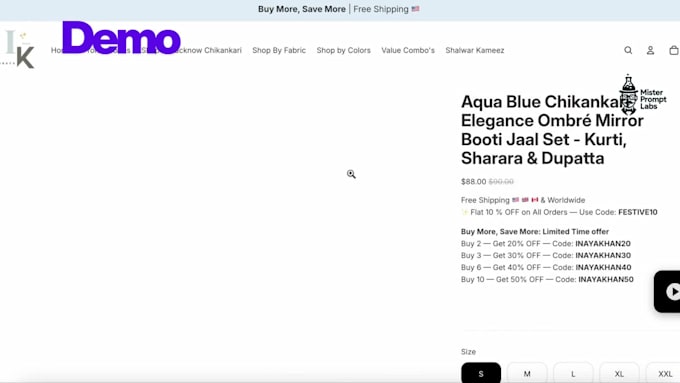Click the Free Shipping announcement text
The width and height of the screenshot is (680, 383).
(x=386, y=9)
